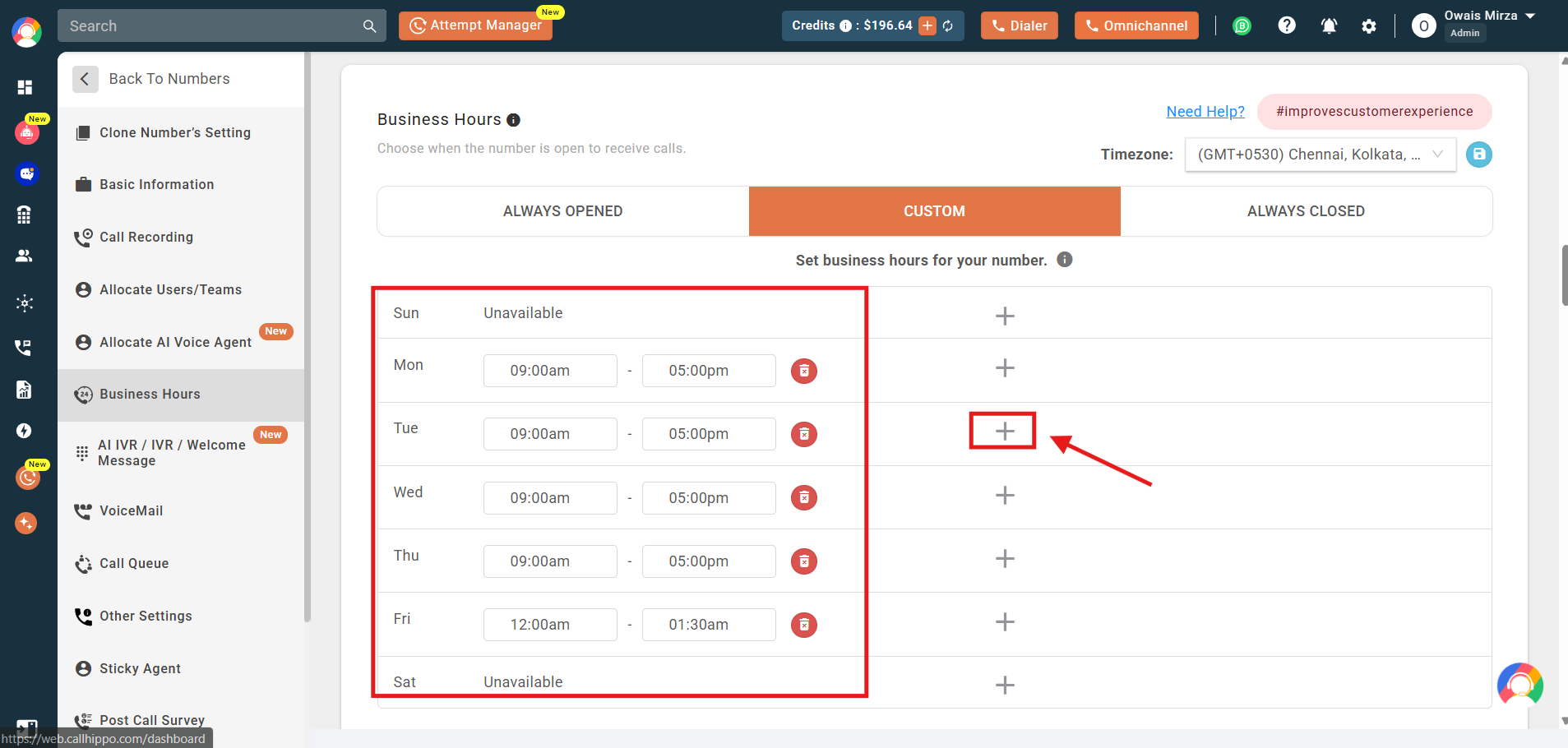The width and height of the screenshot is (1568, 748).
Task: Open Allocate AI Voice Agent
Action: (182, 342)
